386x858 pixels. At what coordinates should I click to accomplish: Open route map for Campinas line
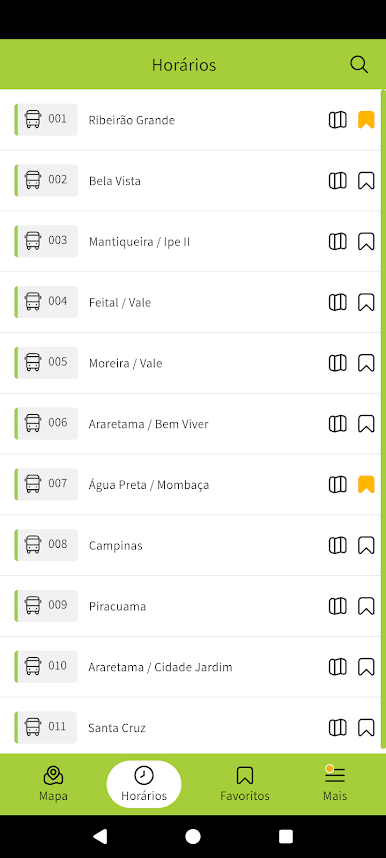338,545
